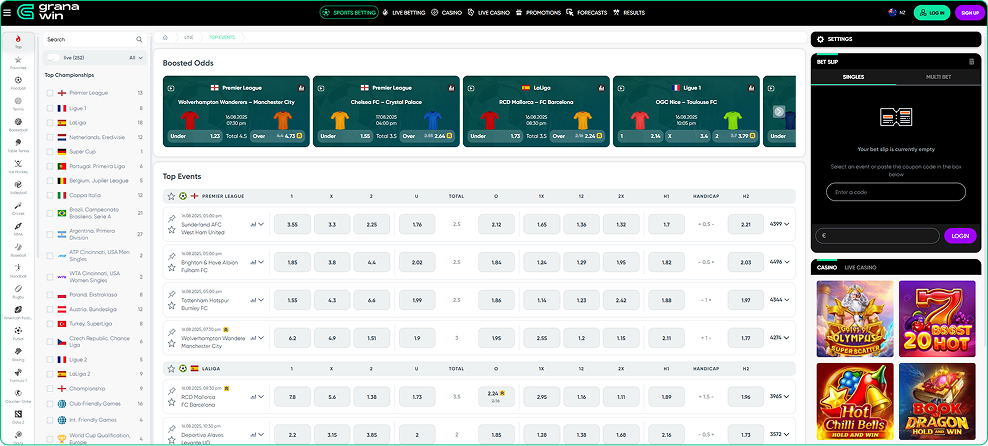This screenshot has height=446, width=988.
Task: Select MMA in the sports sidebar
Action: [x=18, y=229]
